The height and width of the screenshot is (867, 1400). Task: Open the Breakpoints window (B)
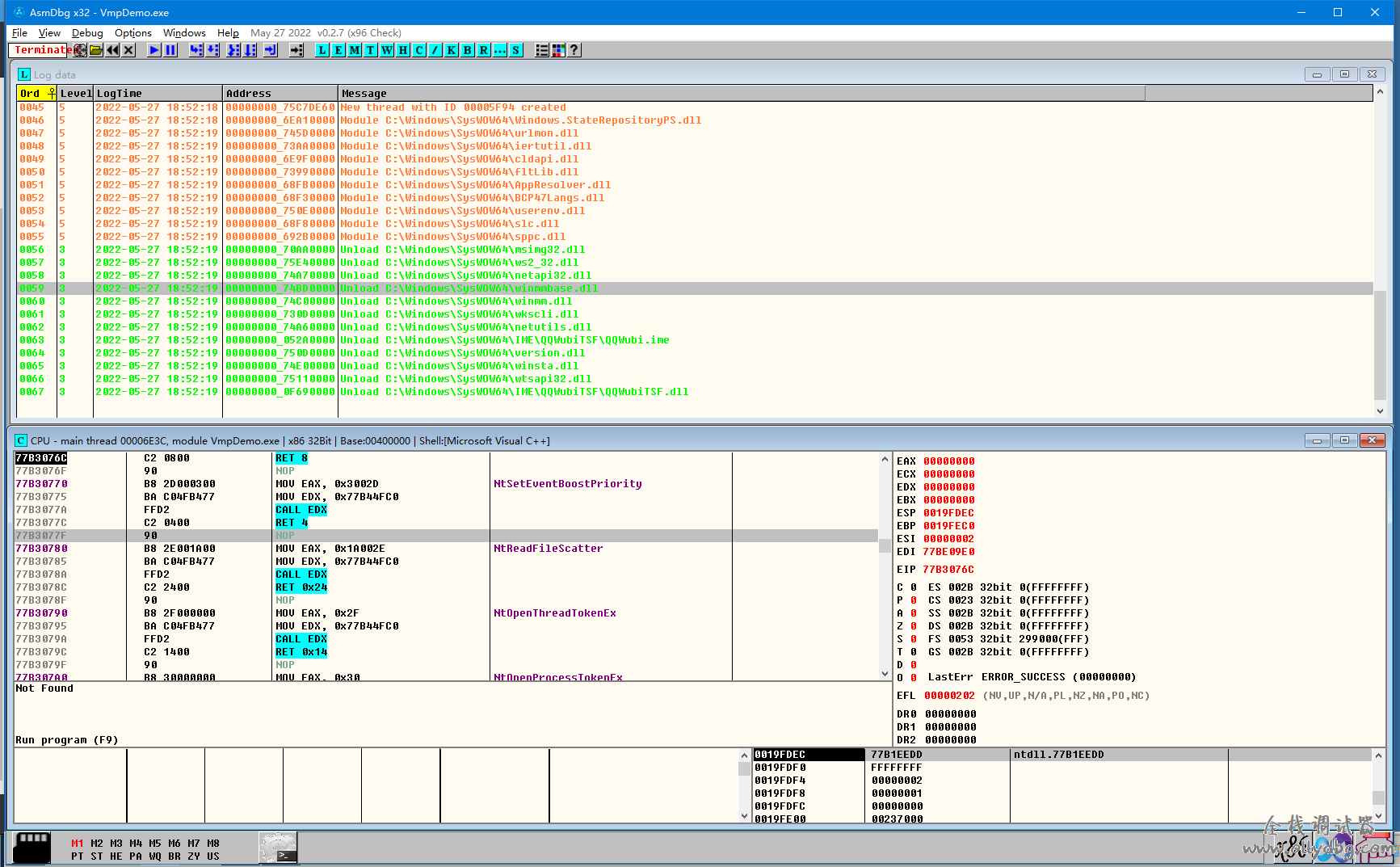[x=468, y=50]
